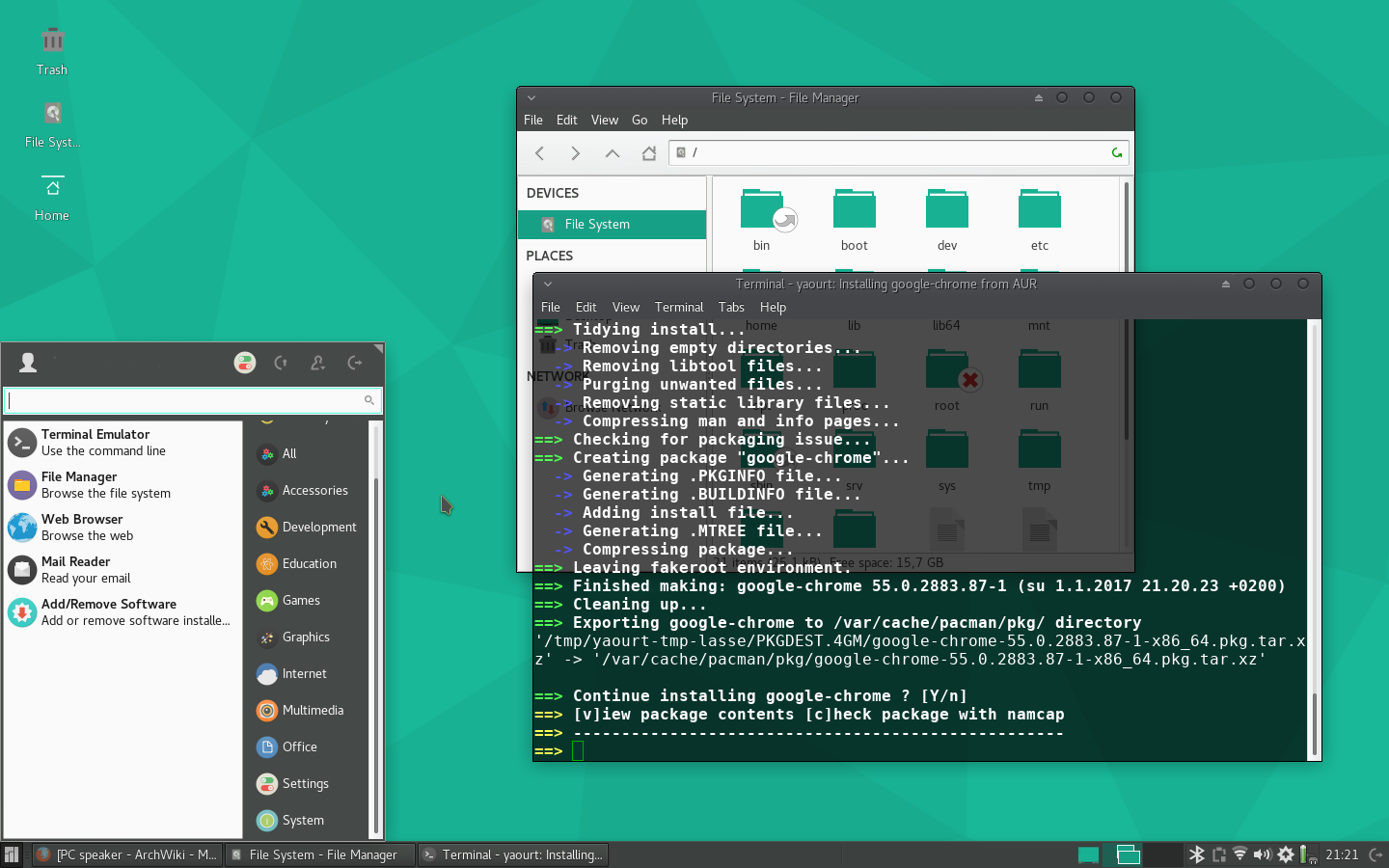The image size is (1389, 868).
Task: Reload the File Manager folder view
Action: coord(1117,152)
